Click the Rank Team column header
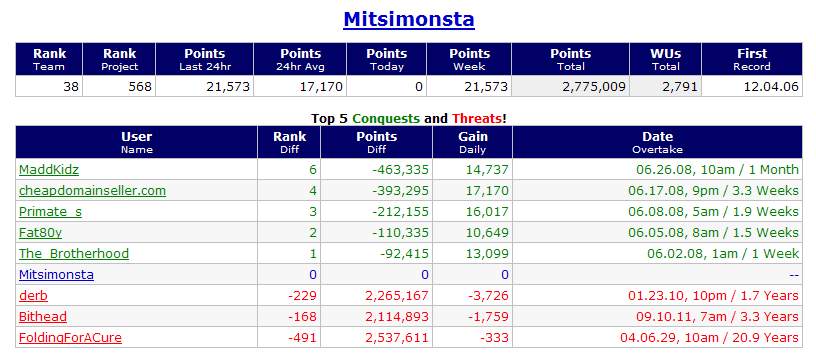Image resolution: width=816 pixels, height=362 pixels. click(49, 59)
